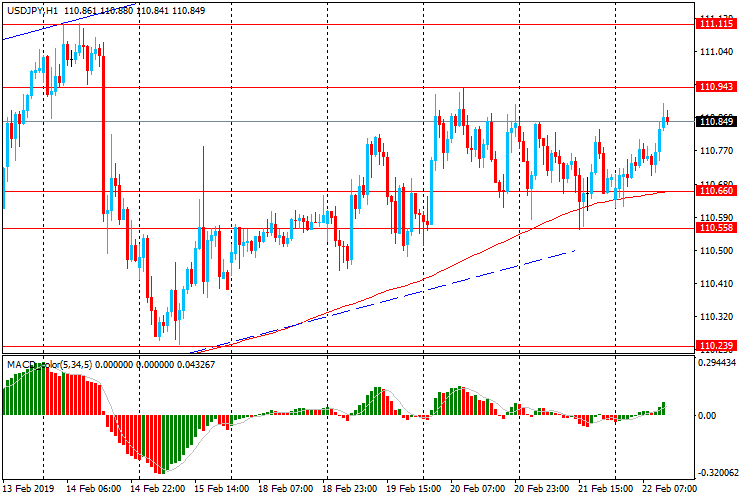Click the 13 Feb 2019 date label

pyautogui.click(x=29, y=490)
